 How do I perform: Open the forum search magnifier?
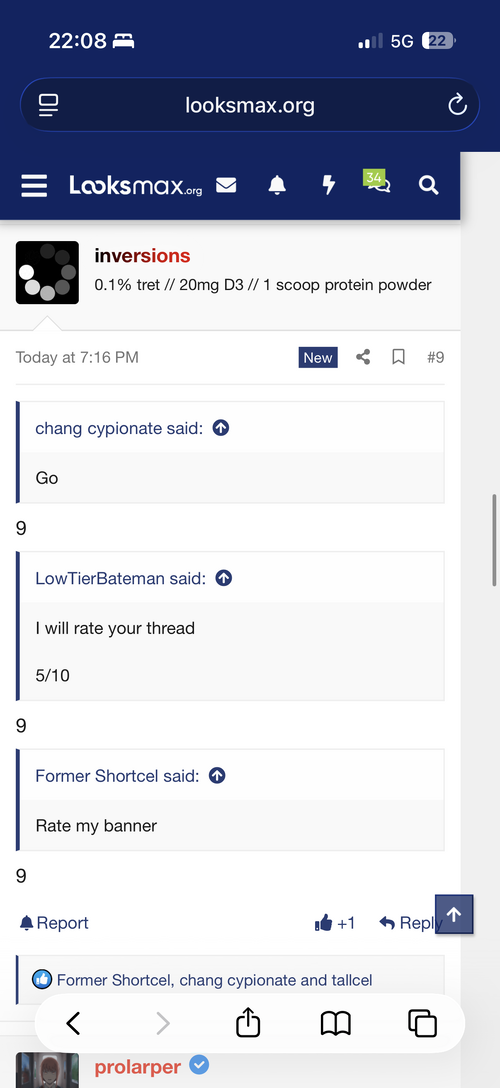[x=429, y=185]
